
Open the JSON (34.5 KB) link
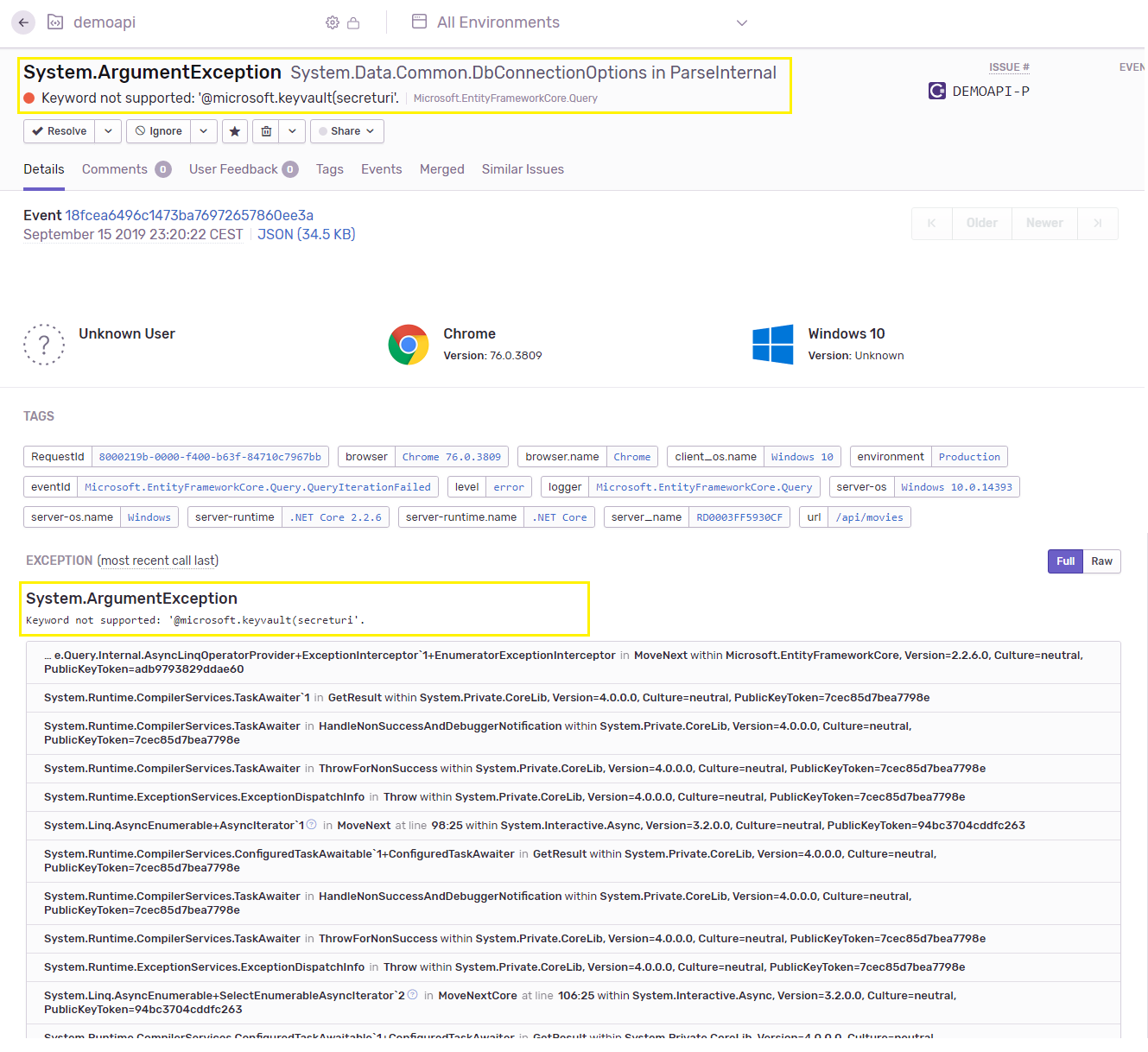pos(307,234)
